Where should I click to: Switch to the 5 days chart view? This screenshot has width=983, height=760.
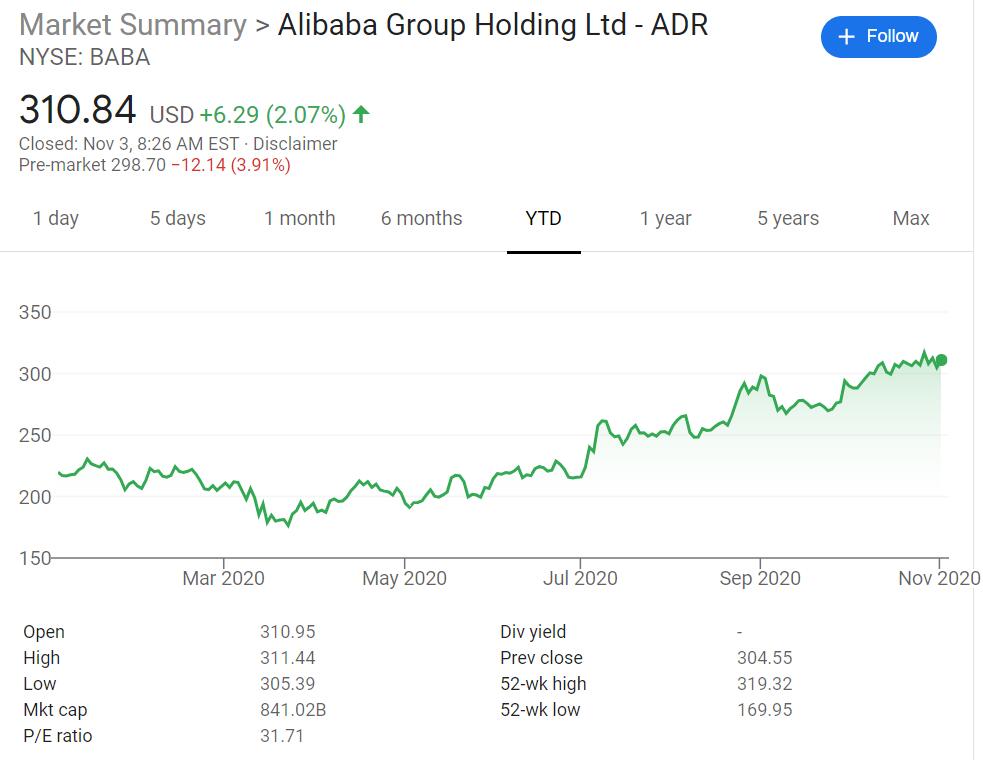tap(177, 218)
